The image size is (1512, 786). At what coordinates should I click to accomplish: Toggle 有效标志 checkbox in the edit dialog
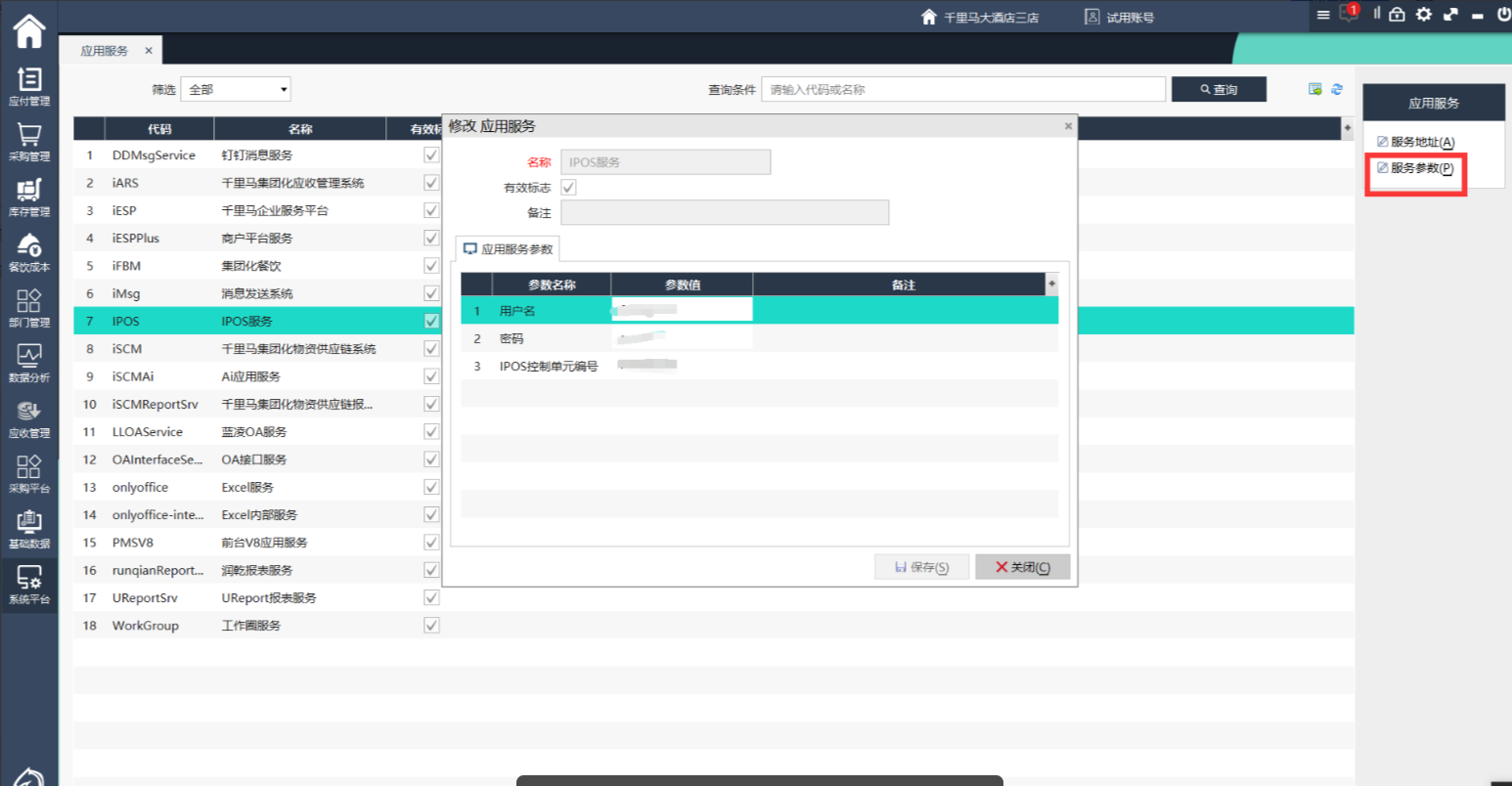click(568, 187)
